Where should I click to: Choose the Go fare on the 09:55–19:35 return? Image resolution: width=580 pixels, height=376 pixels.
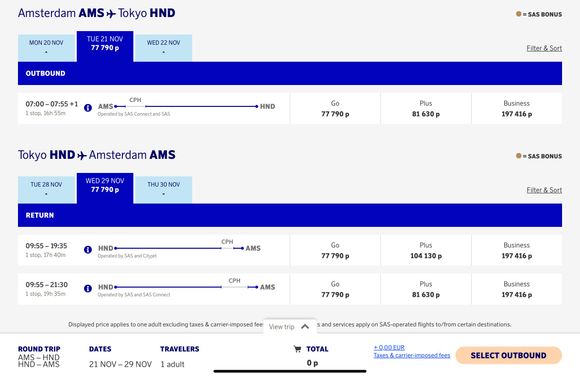click(x=335, y=250)
